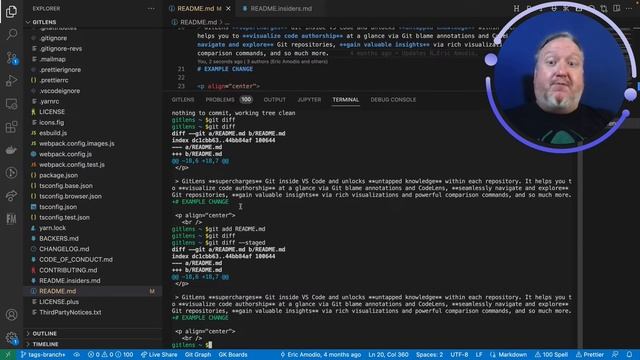
Task: Open .gitignore in the explorer
Action: coord(53,38)
